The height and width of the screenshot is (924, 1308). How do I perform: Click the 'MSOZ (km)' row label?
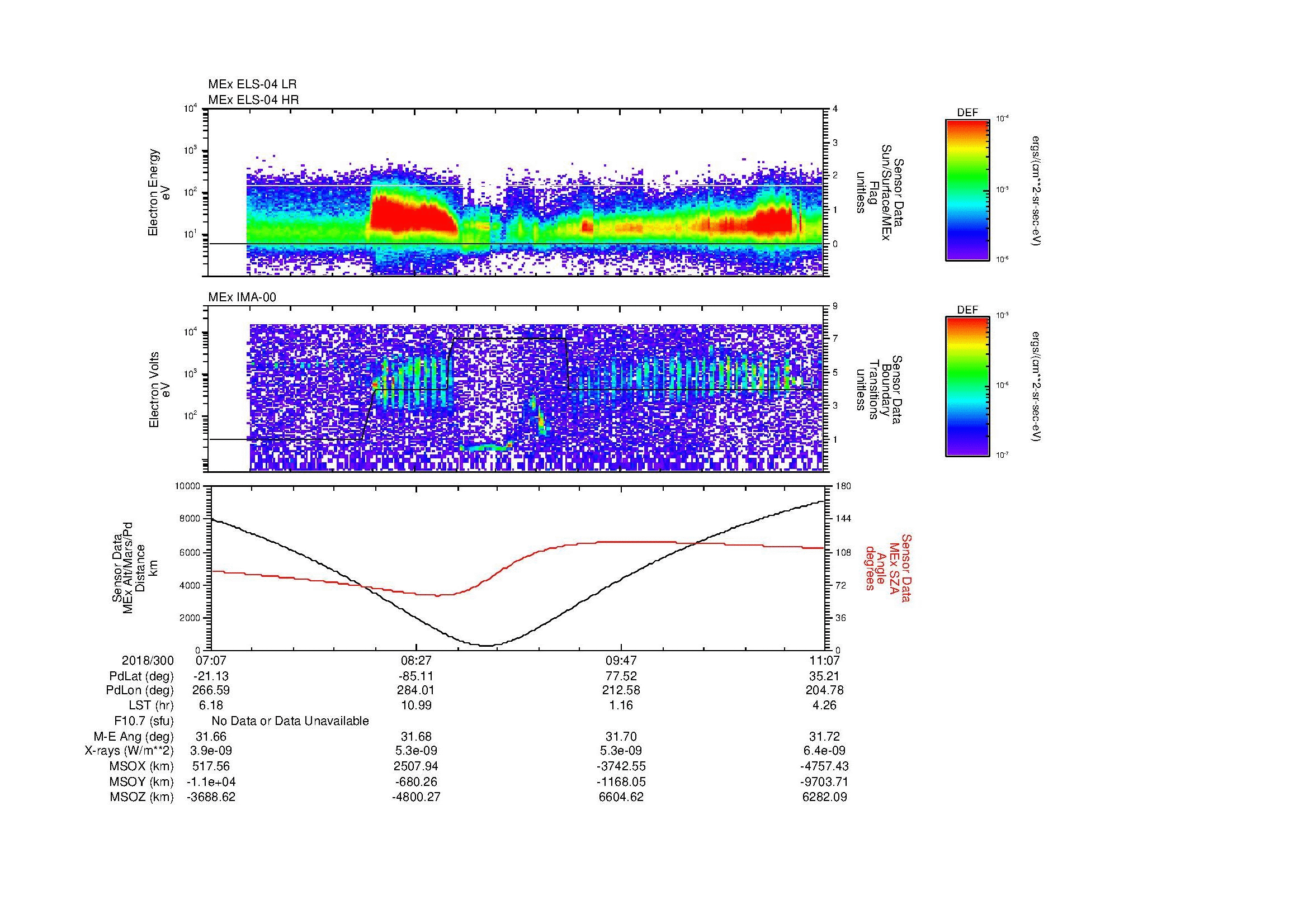pyautogui.click(x=141, y=797)
